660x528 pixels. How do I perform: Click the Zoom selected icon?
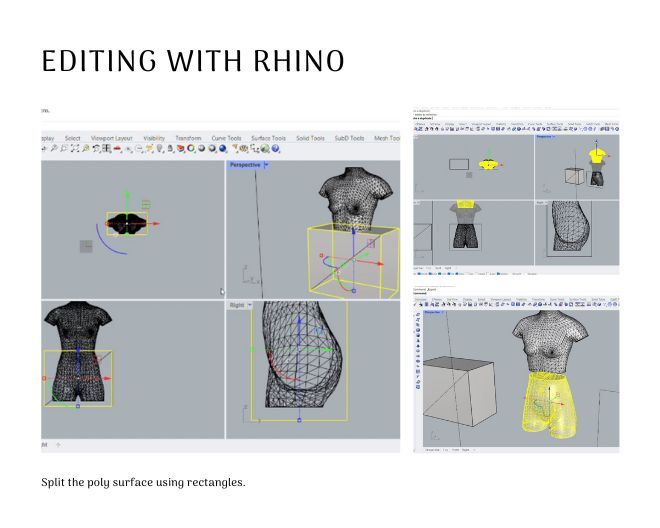coord(85,148)
